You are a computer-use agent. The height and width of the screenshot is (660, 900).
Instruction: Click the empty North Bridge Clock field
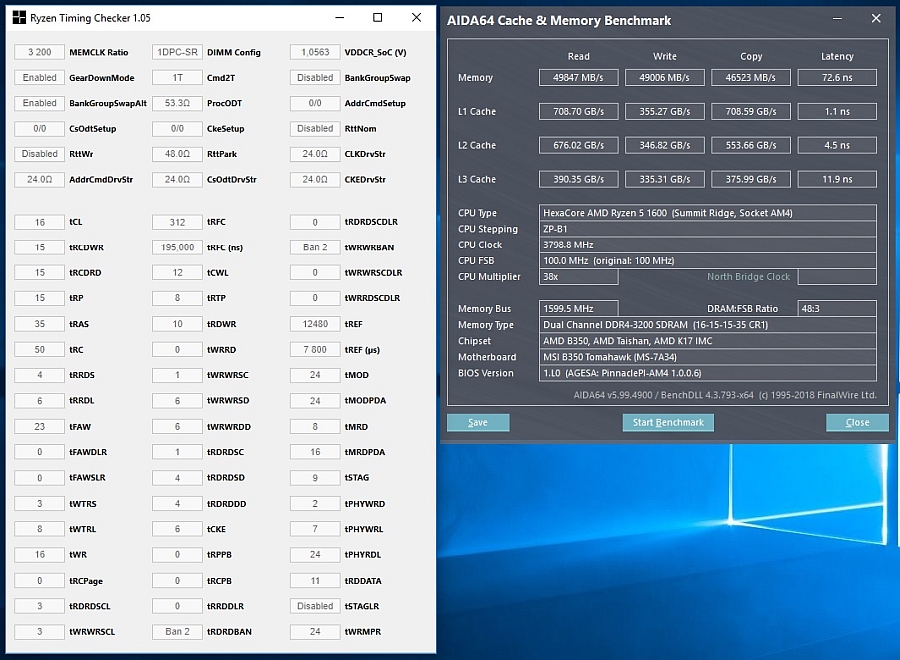pos(837,277)
